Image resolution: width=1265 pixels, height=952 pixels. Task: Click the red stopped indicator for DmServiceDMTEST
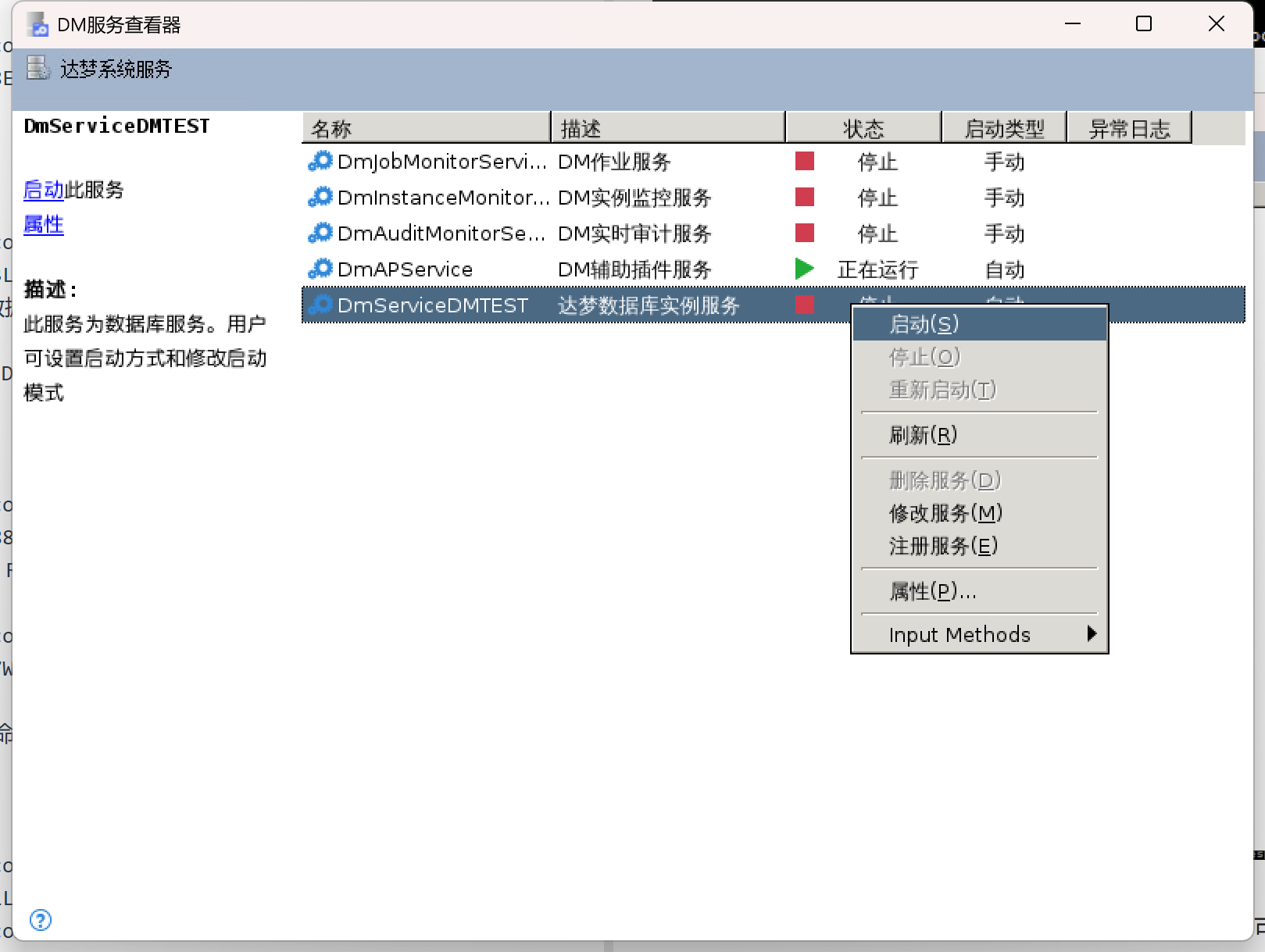805,305
